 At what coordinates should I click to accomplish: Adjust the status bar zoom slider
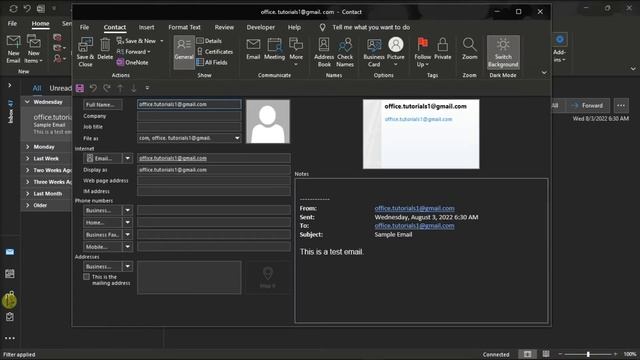pyautogui.click(x=588, y=354)
